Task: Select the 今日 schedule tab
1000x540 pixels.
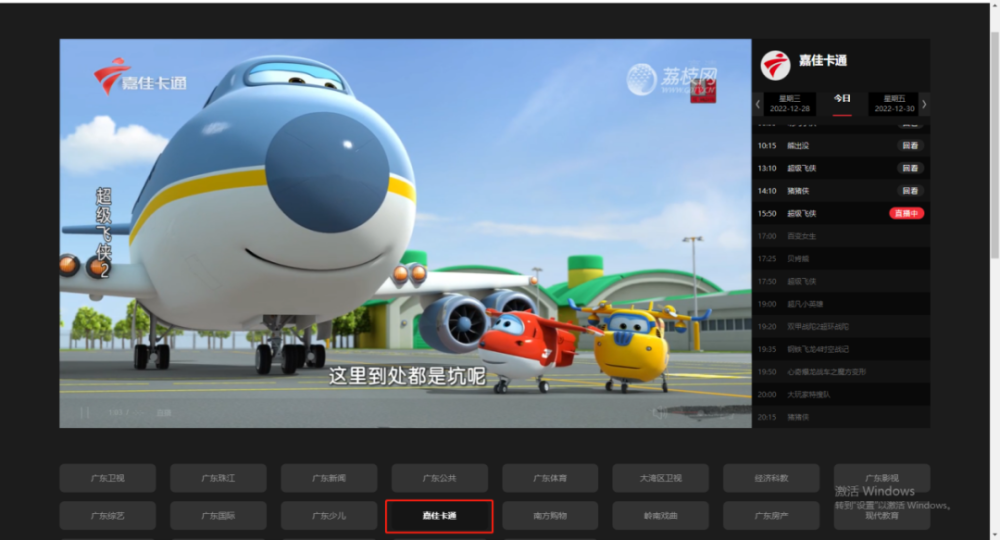Action: (842, 104)
